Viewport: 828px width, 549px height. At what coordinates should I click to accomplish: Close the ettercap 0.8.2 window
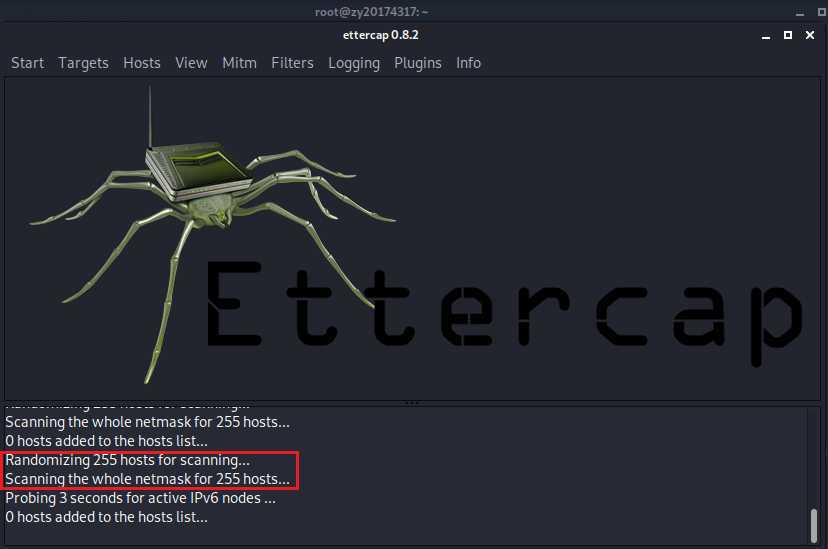coord(810,35)
